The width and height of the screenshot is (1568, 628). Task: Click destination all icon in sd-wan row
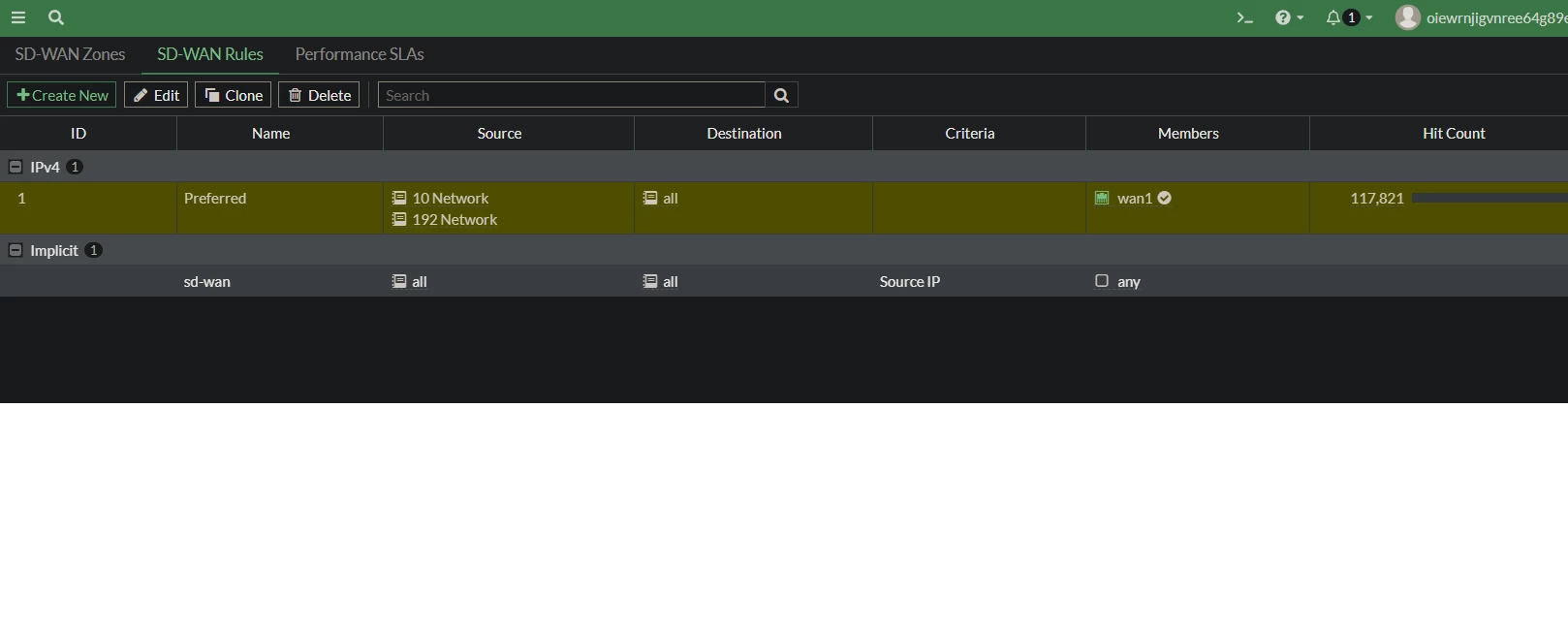tap(650, 281)
